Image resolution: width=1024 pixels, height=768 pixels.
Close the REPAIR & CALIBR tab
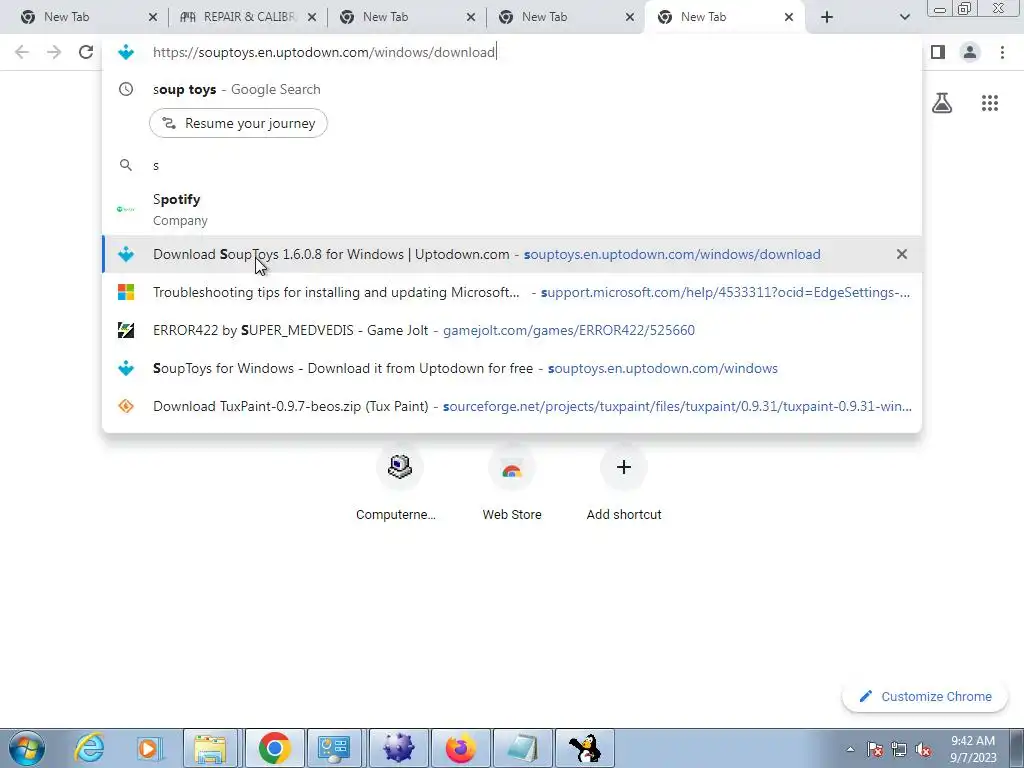[x=312, y=17]
